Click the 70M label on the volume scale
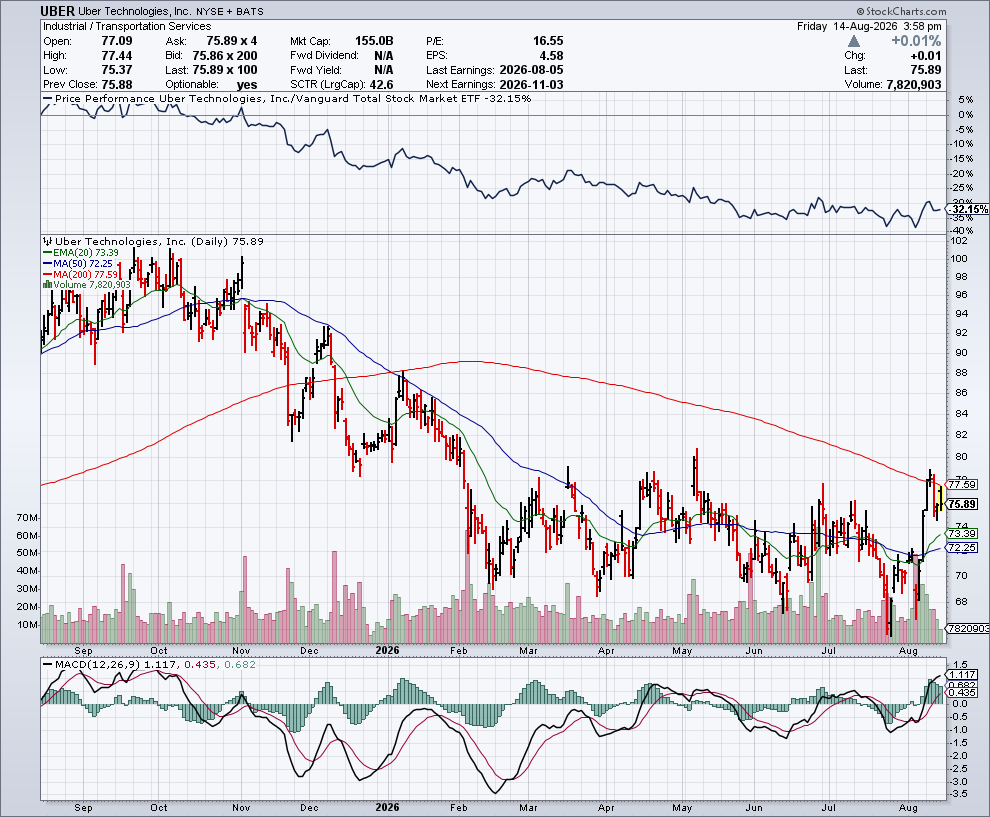This screenshot has height=817, width=990. (x=27, y=518)
